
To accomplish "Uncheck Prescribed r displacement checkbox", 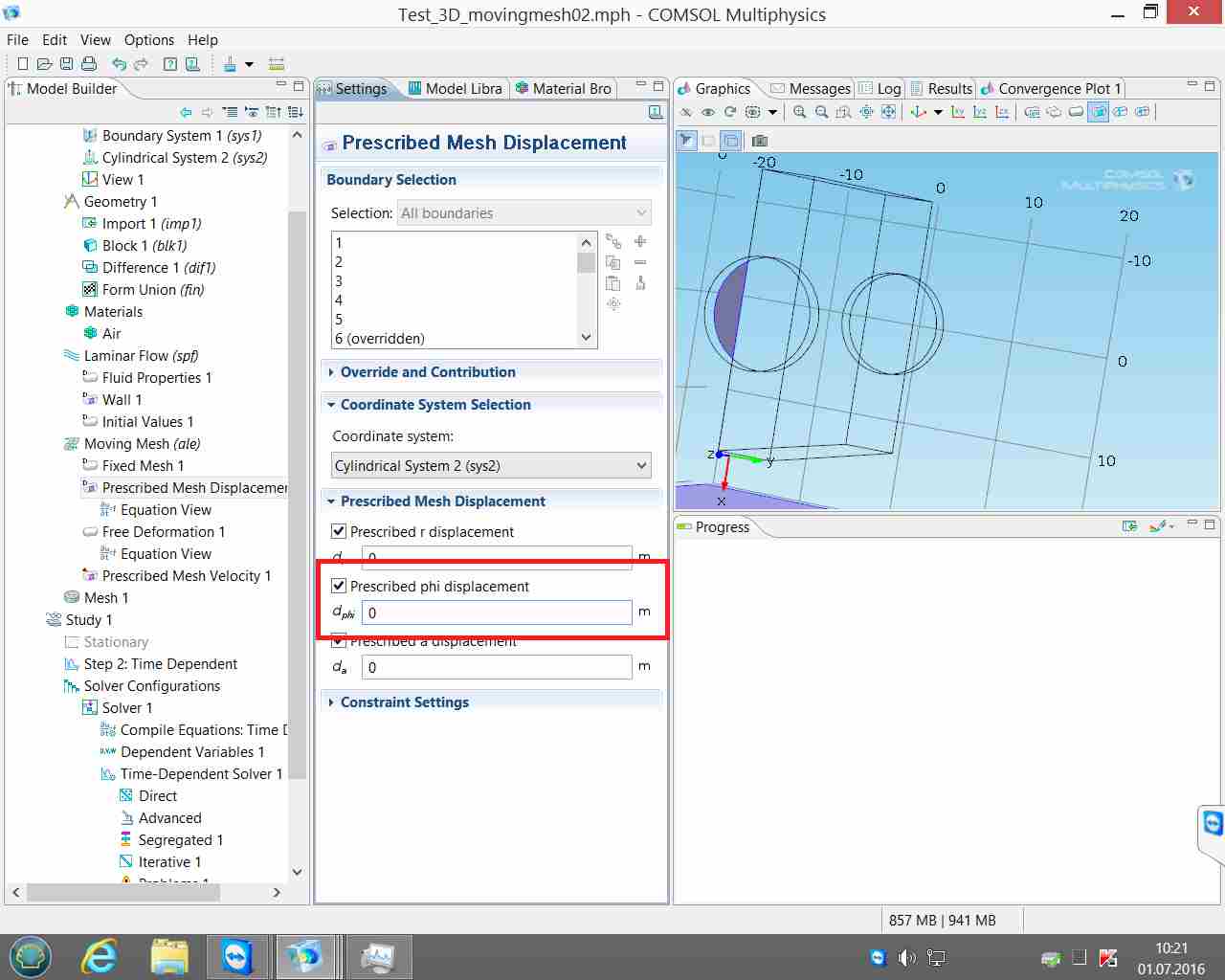I will tap(339, 531).
